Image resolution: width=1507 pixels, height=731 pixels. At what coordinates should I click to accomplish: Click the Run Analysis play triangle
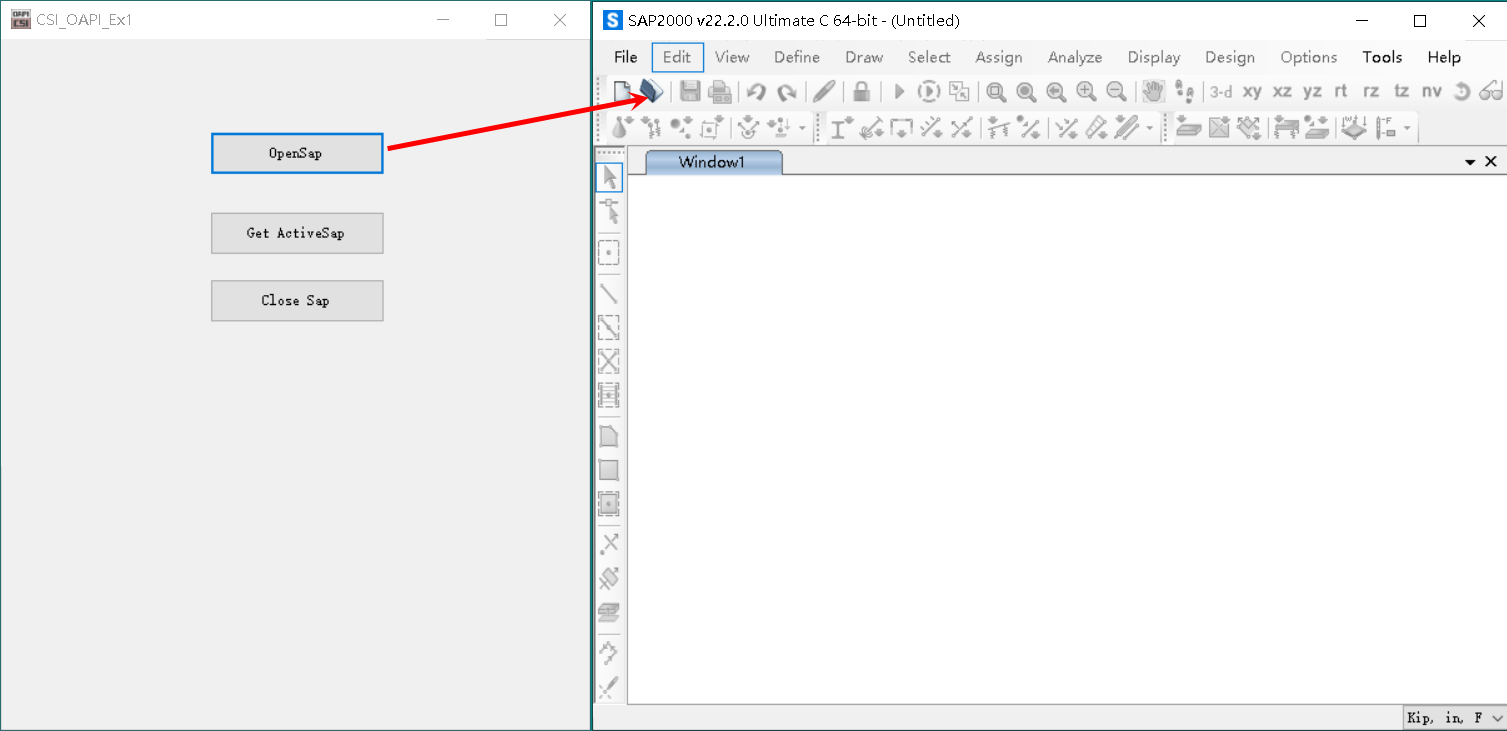click(x=899, y=92)
